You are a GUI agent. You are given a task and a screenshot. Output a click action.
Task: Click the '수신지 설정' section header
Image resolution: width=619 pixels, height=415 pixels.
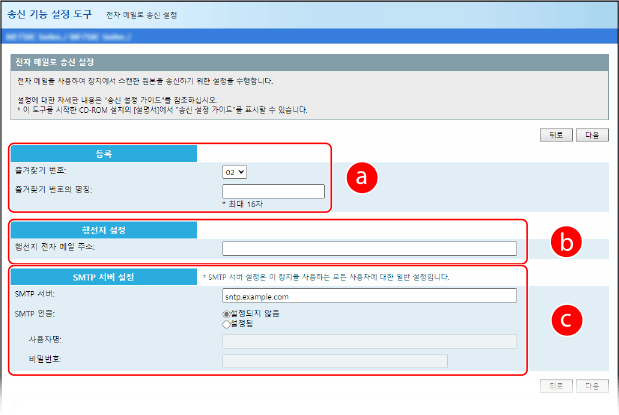(103, 230)
